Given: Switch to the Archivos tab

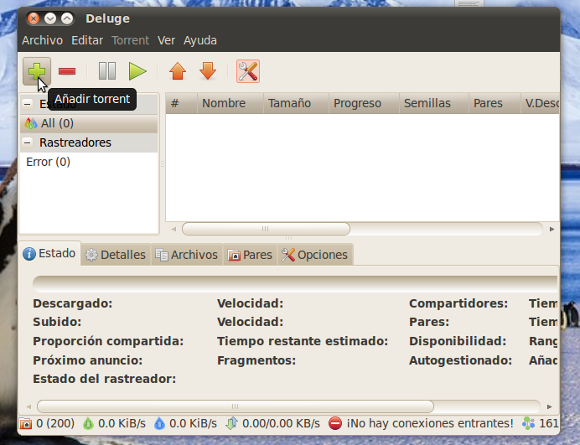Looking at the screenshot, I should [x=186, y=255].
